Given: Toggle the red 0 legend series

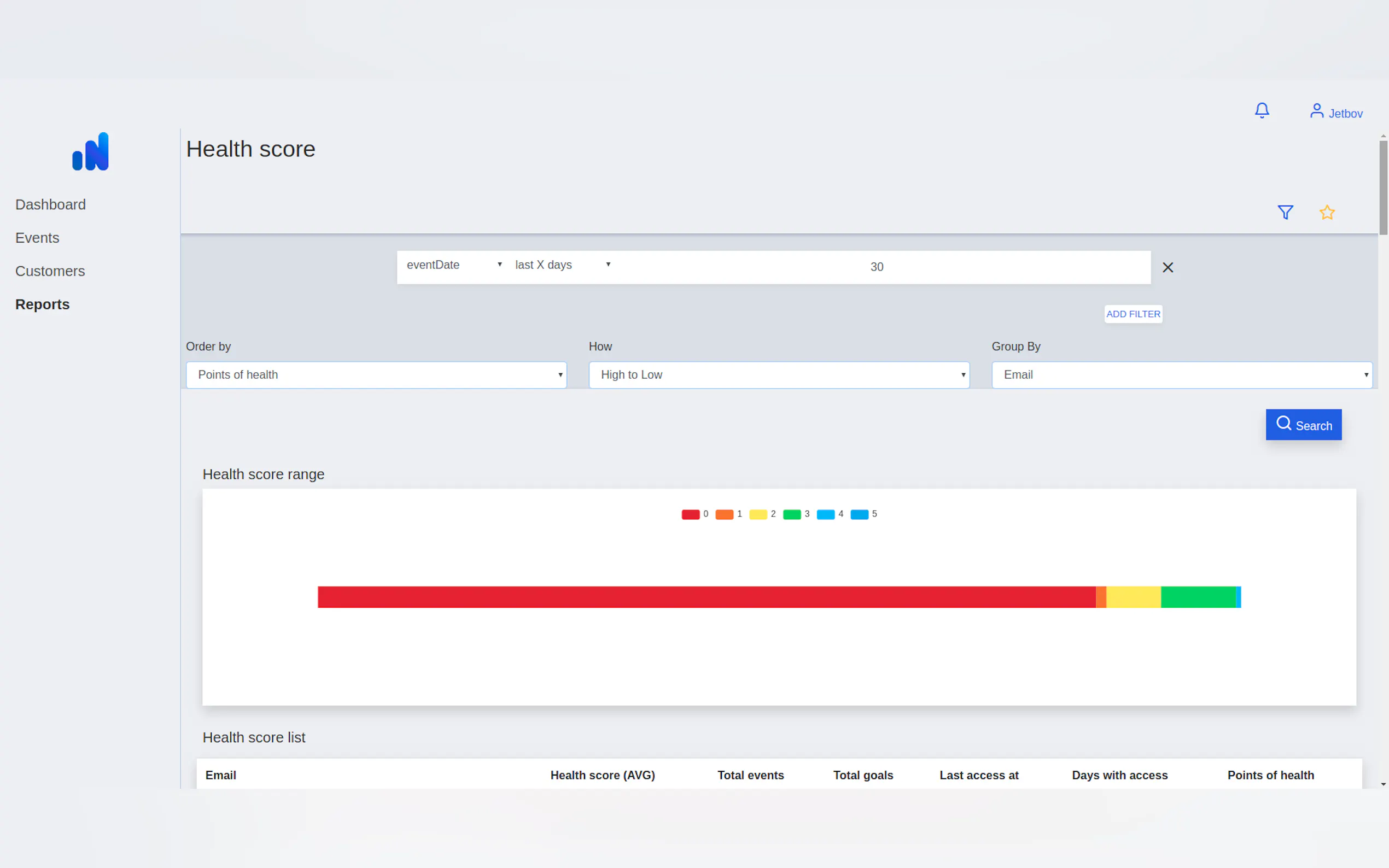Looking at the screenshot, I should coord(690,514).
